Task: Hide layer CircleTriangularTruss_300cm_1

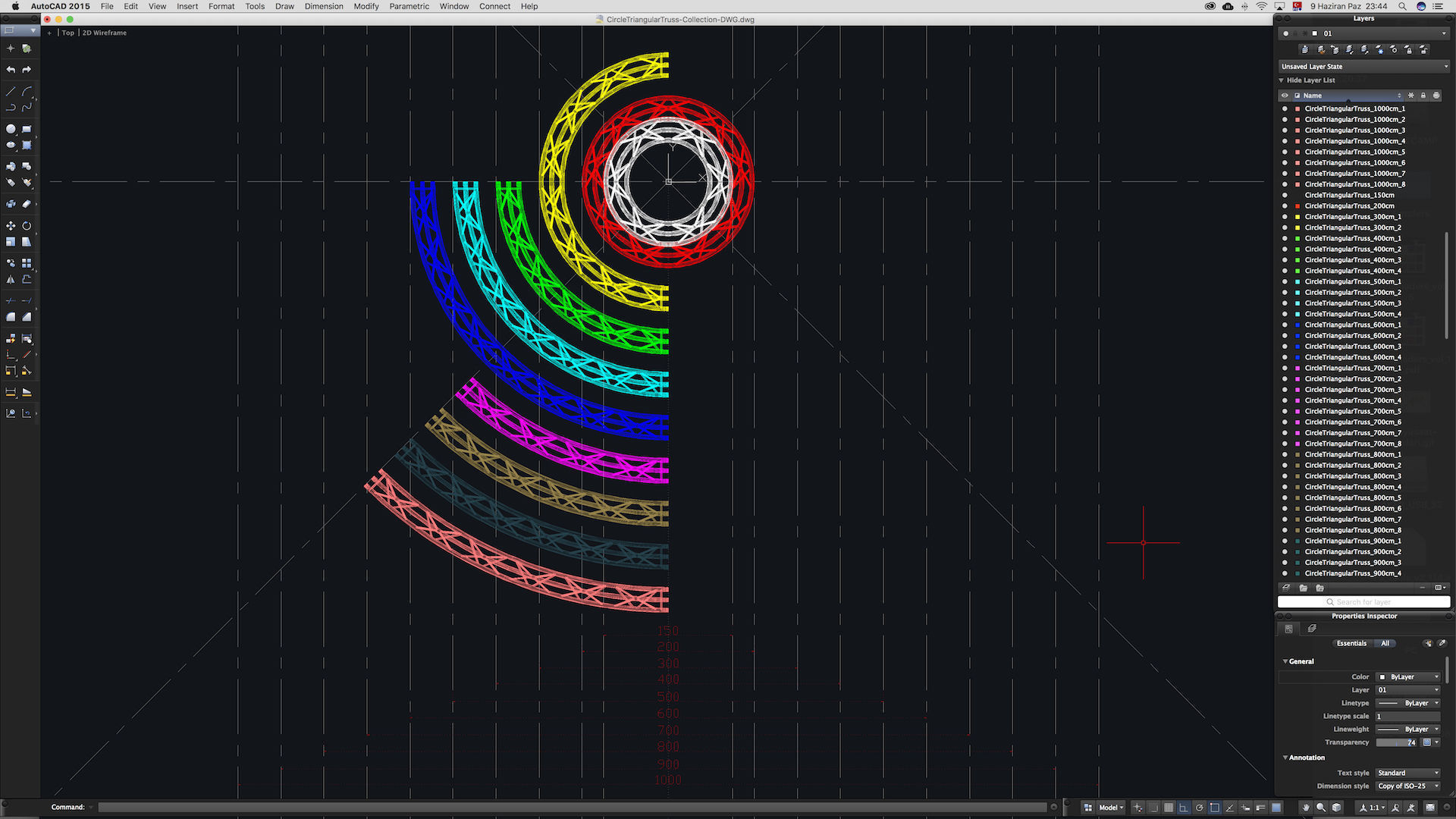Action: [x=1285, y=217]
